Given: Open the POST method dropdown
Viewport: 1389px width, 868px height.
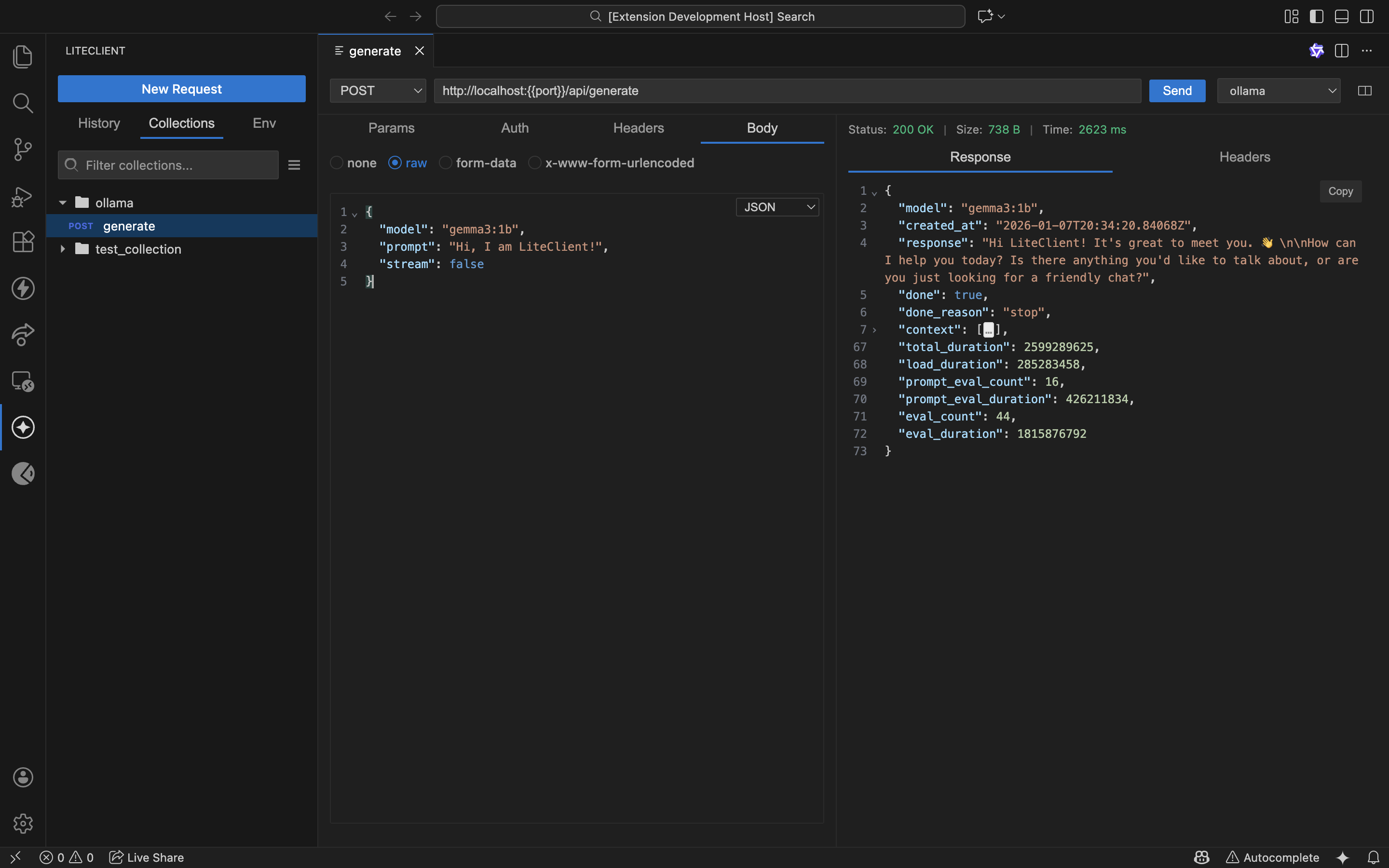Looking at the screenshot, I should 378,91.
